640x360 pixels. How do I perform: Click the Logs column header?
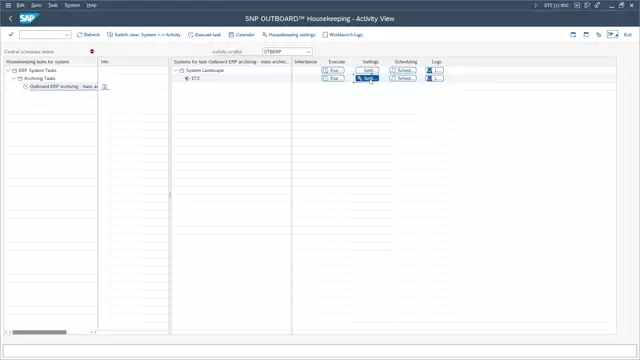[x=437, y=62]
